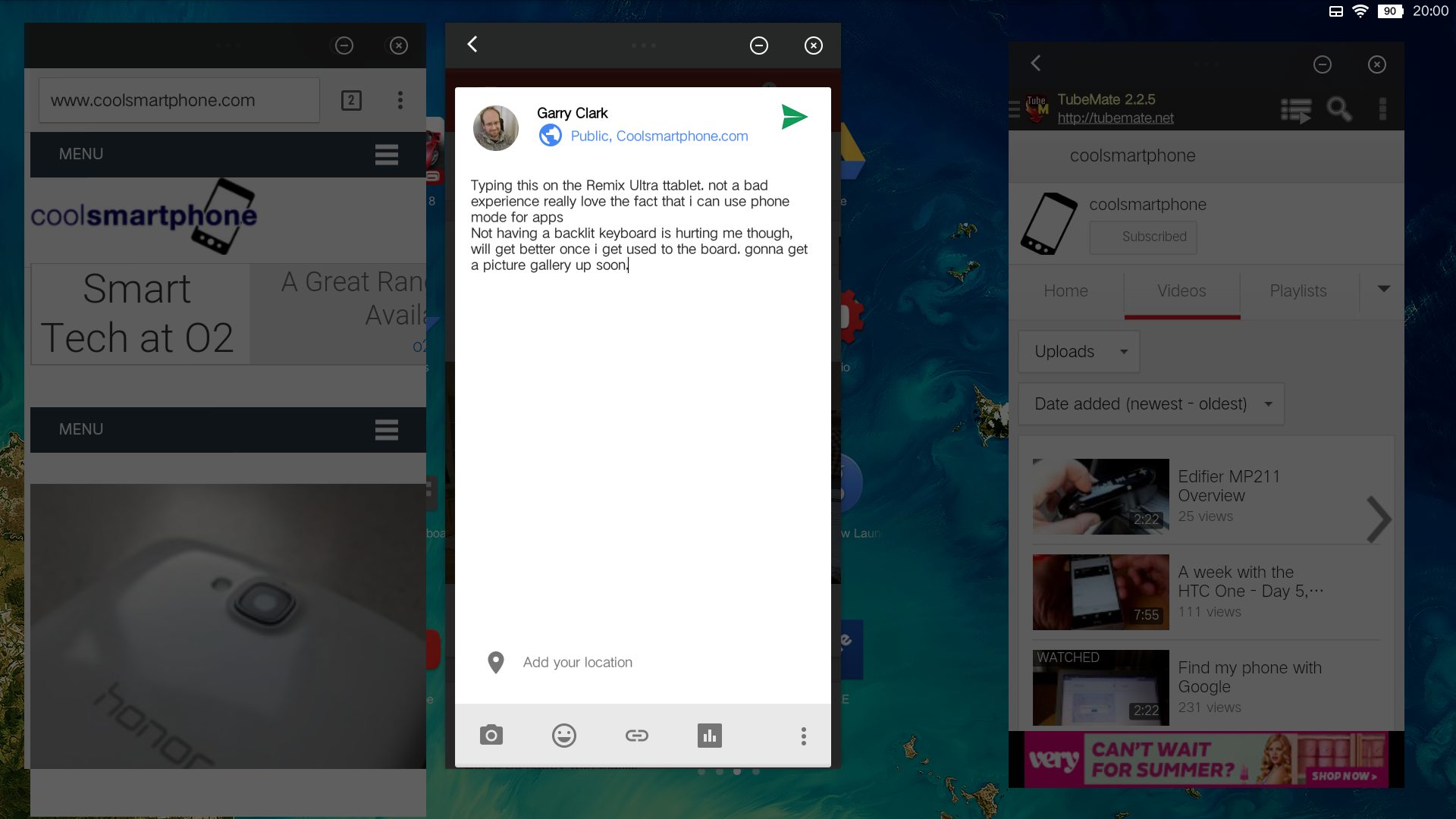Check the Wi-Fi status icon
Image resolution: width=1456 pixels, height=819 pixels.
coord(1360,11)
